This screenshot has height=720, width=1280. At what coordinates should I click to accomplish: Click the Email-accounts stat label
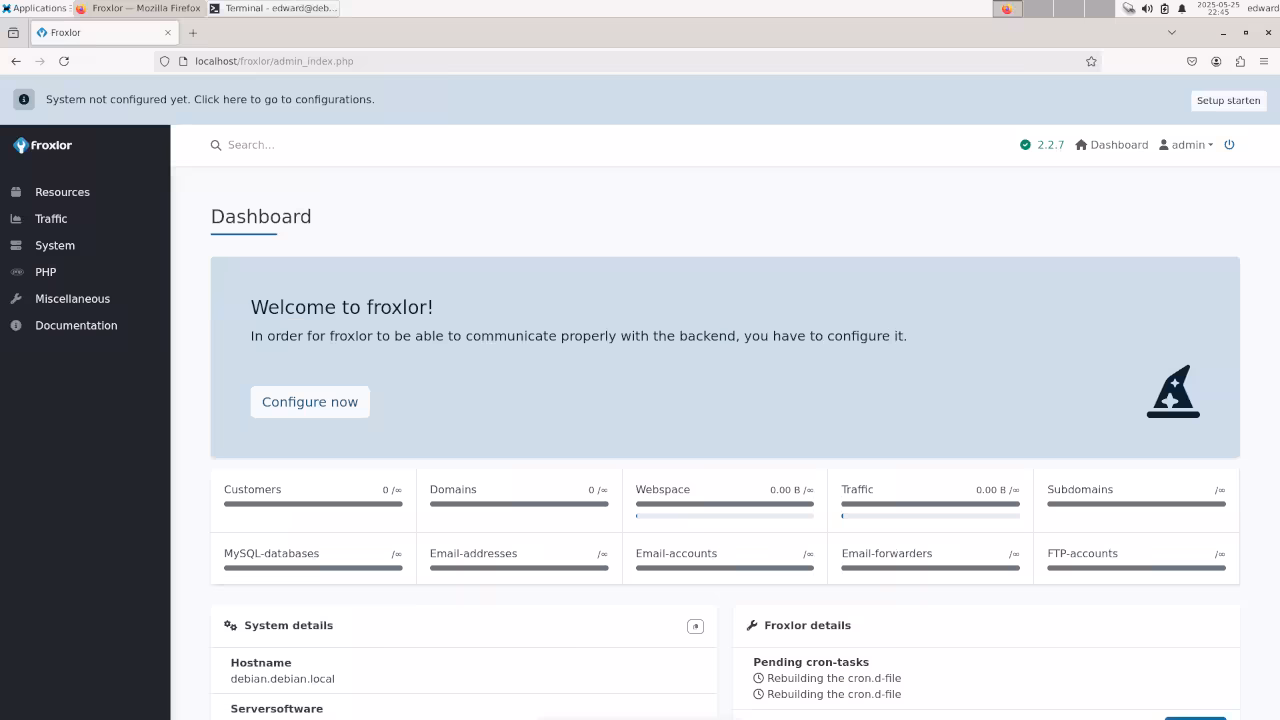(676, 554)
